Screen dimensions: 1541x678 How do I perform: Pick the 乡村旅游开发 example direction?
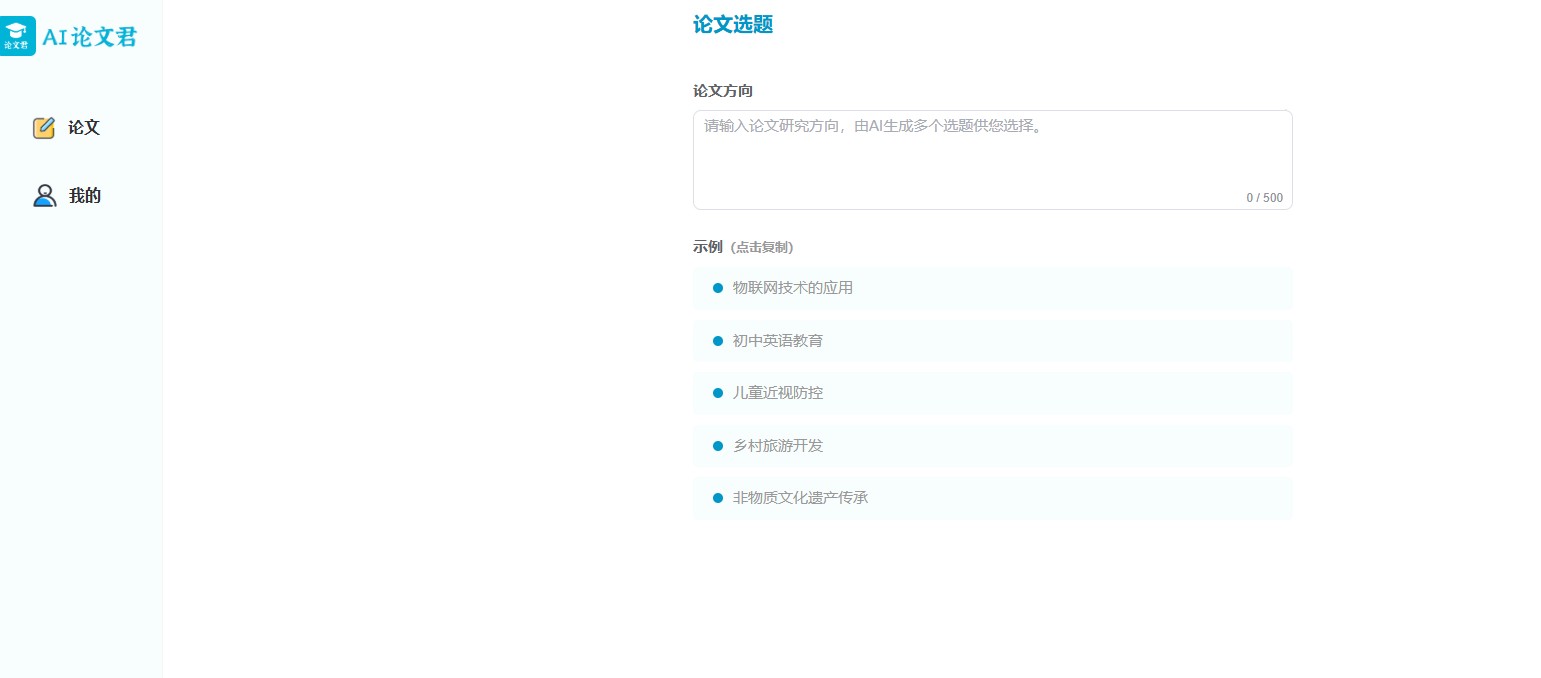[777, 446]
